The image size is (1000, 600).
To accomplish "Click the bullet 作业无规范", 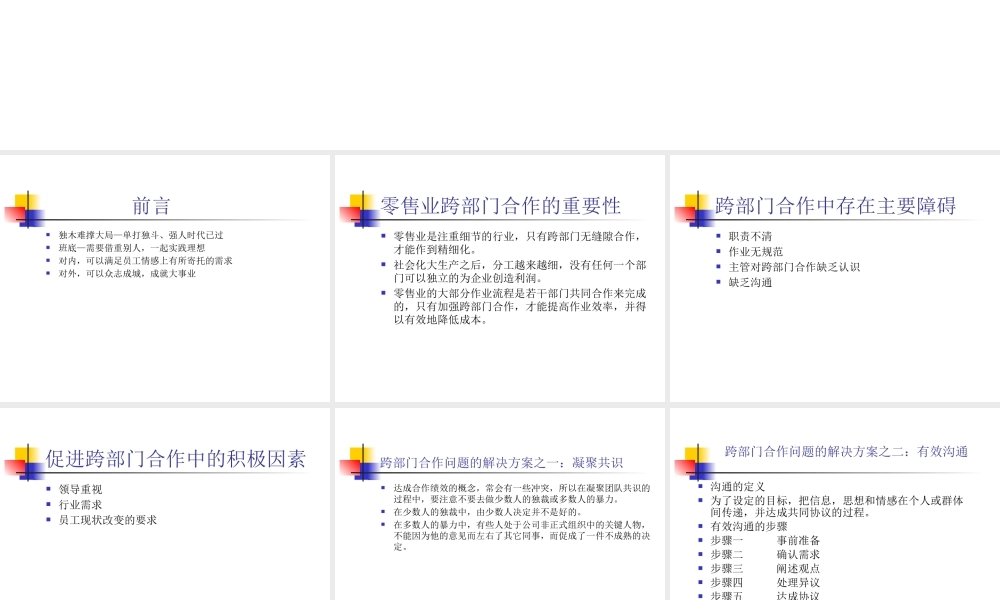I will 756,251.
